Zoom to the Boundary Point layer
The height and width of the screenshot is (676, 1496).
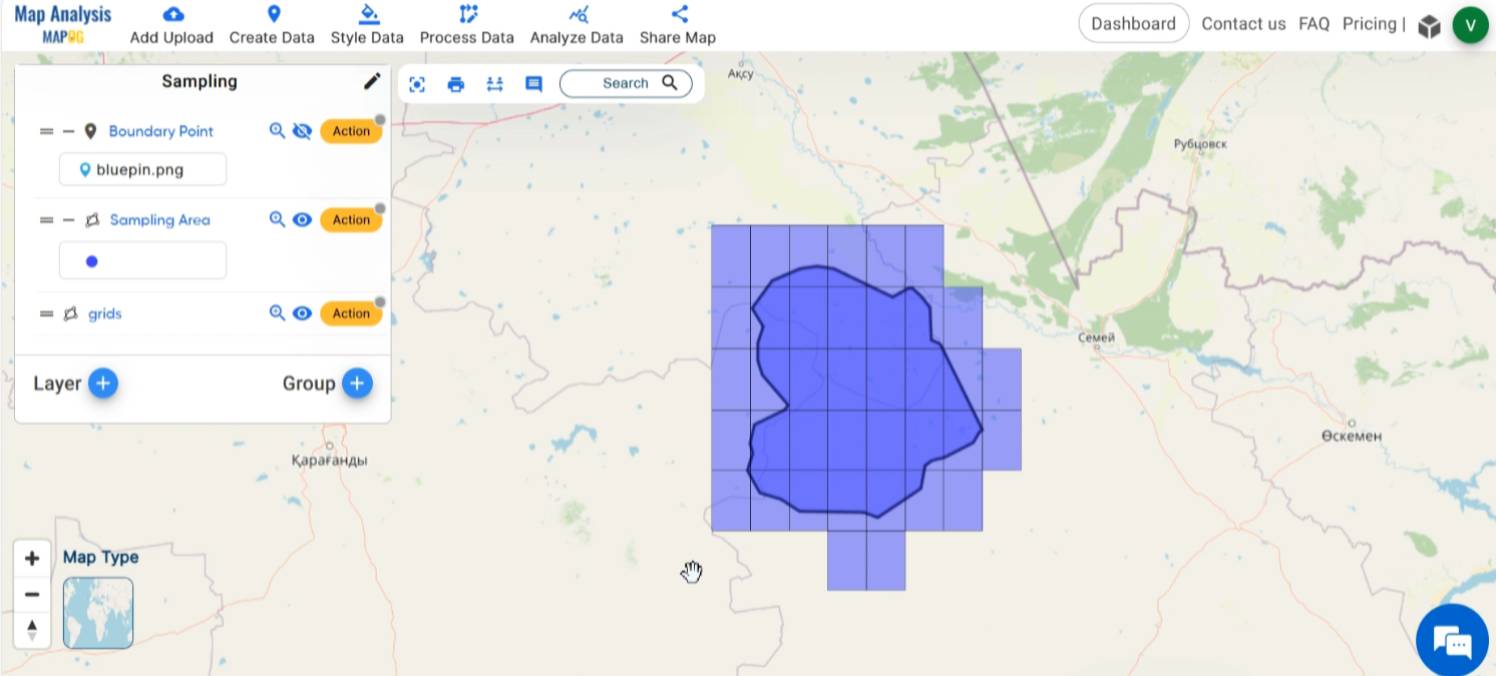tap(277, 131)
